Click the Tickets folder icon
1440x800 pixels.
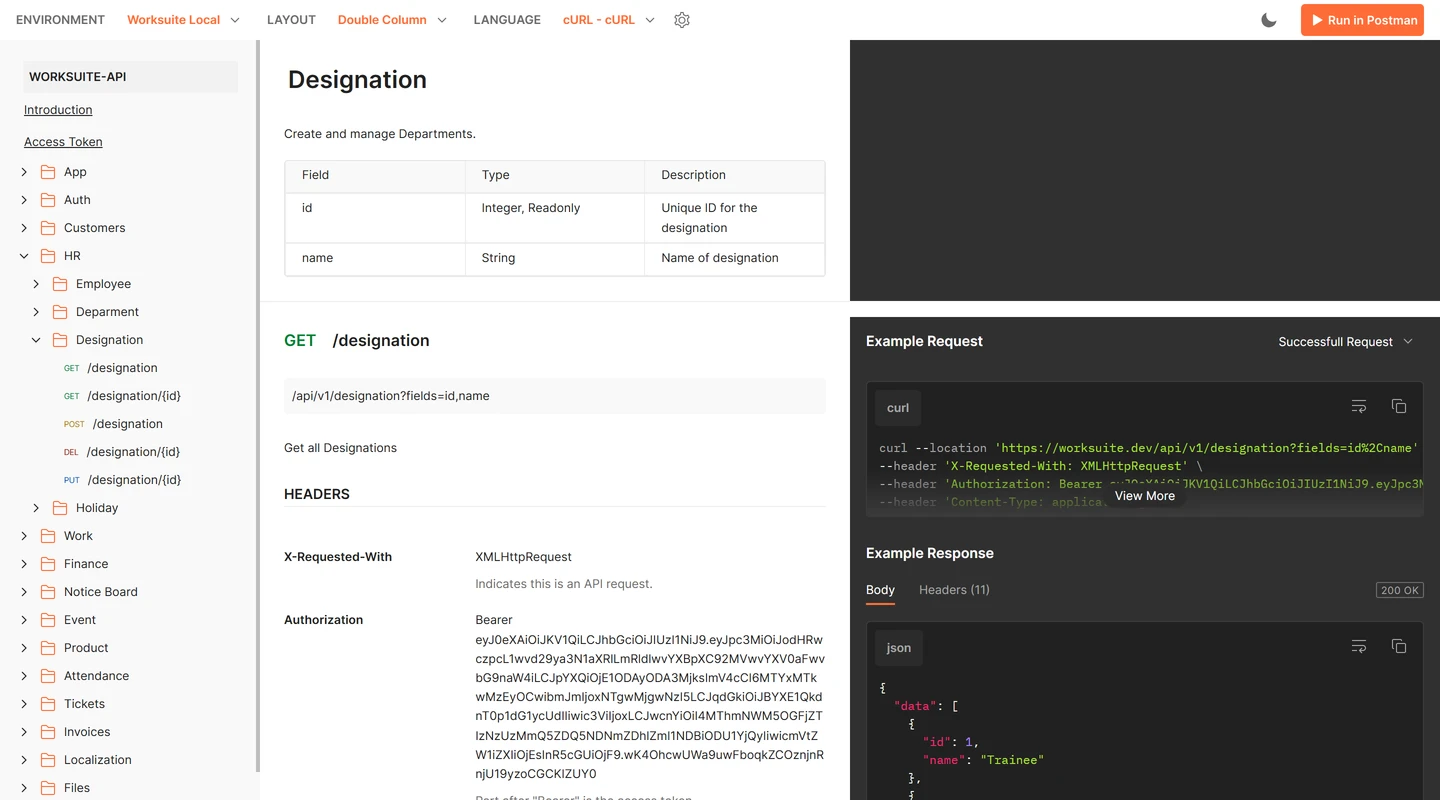pos(47,704)
